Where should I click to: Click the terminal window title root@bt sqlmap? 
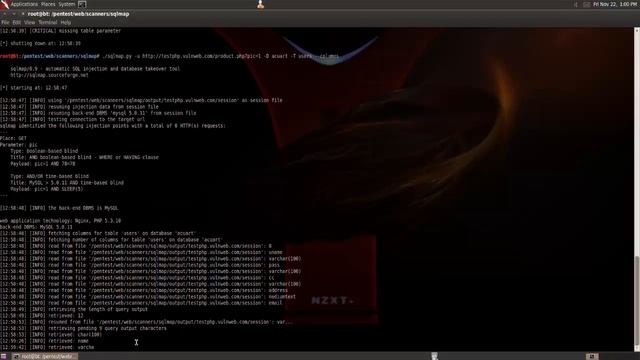pyautogui.click(x=78, y=14)
